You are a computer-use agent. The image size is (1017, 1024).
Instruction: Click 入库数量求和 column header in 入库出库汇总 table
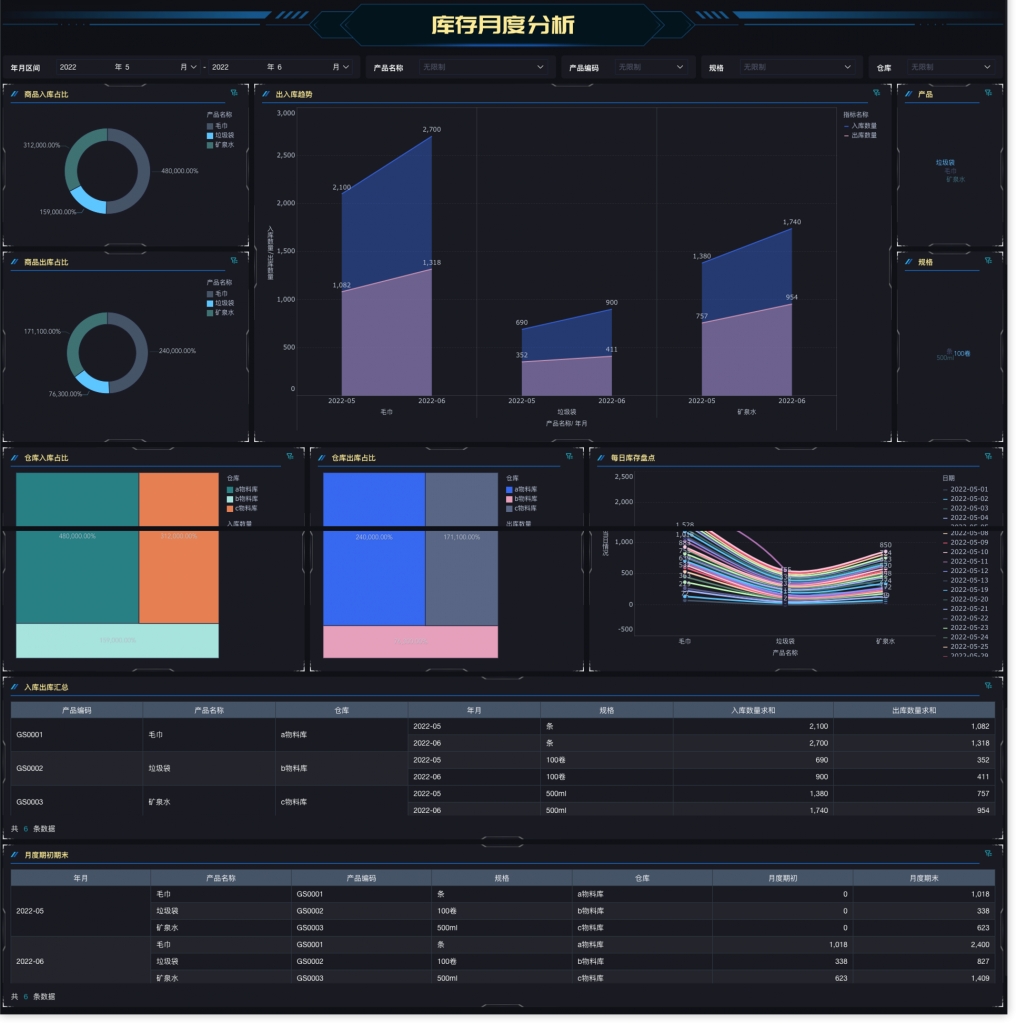[752, 710]
